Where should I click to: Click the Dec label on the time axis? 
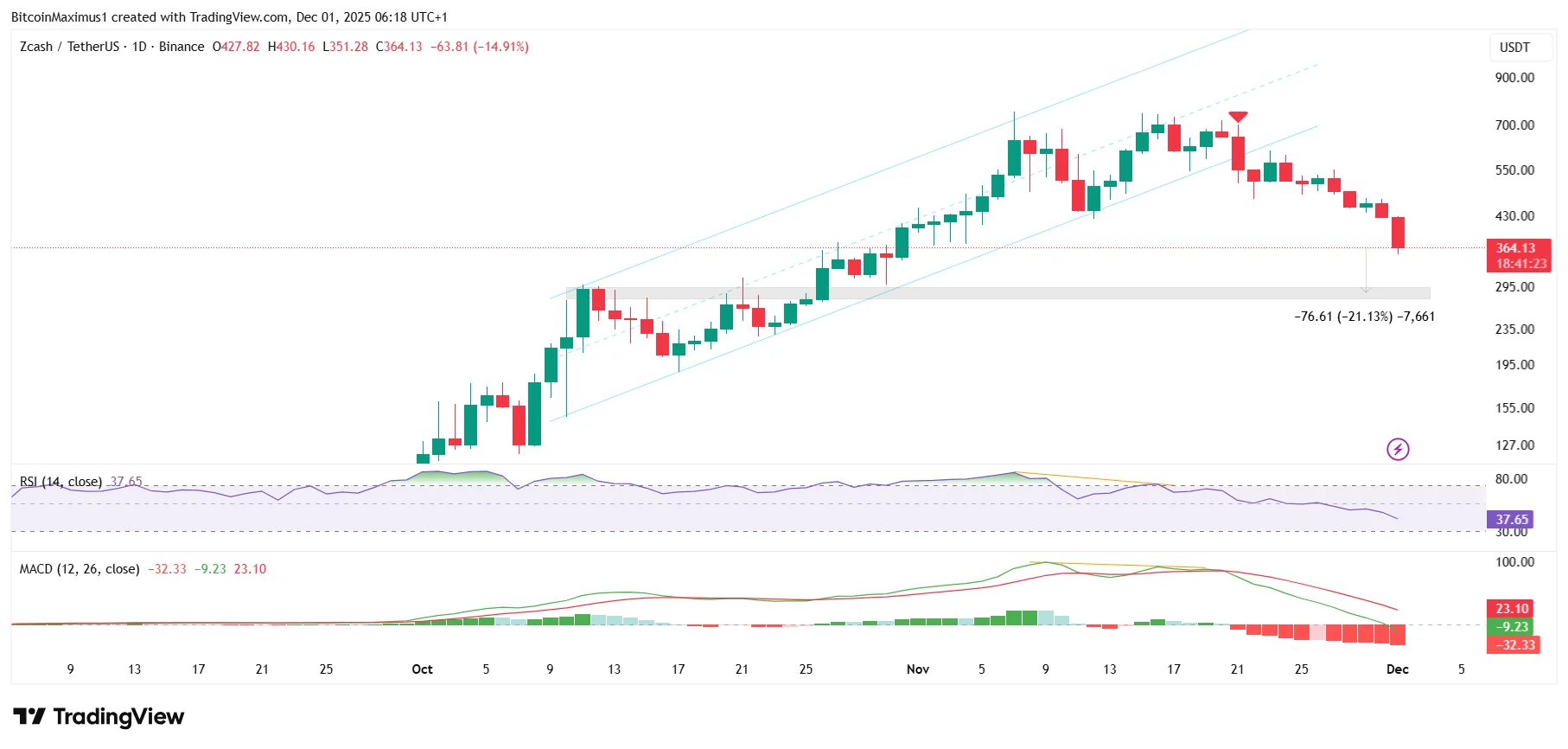(x=1398, y=669)
